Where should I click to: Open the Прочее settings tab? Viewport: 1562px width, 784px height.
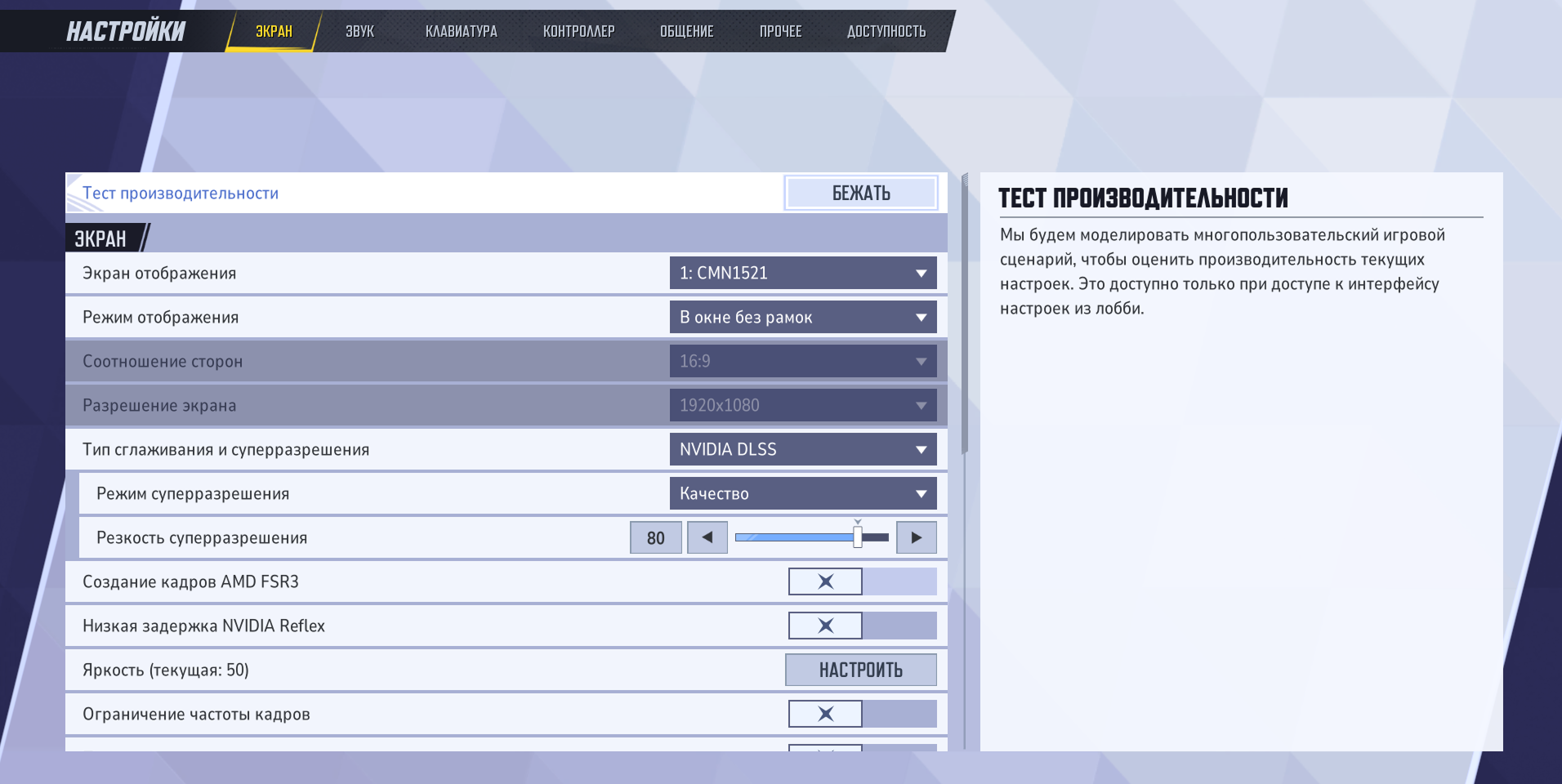click(x=780, y=31)
